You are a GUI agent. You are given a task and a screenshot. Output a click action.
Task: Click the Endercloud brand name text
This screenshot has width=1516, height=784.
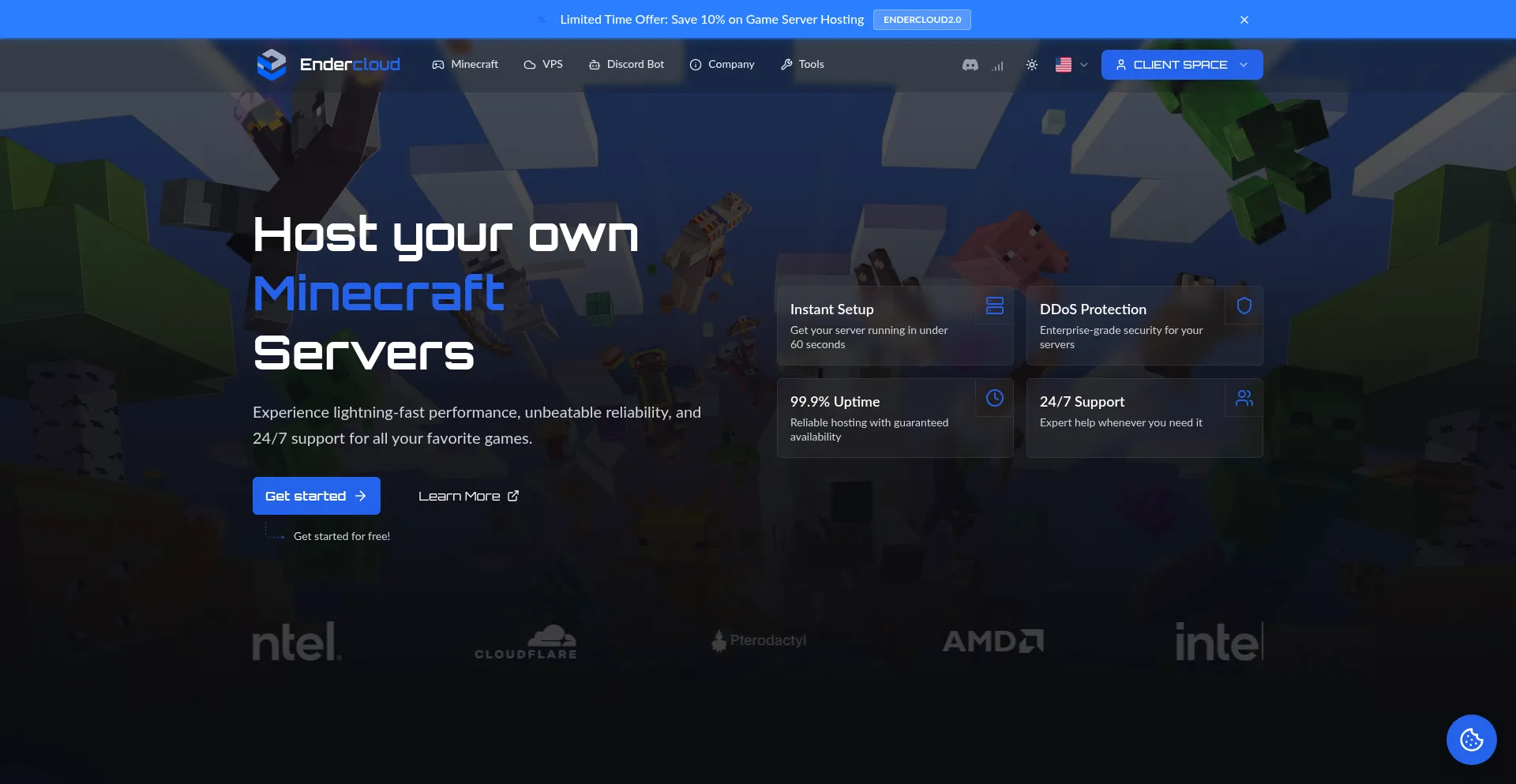click(x=350, y=65)
